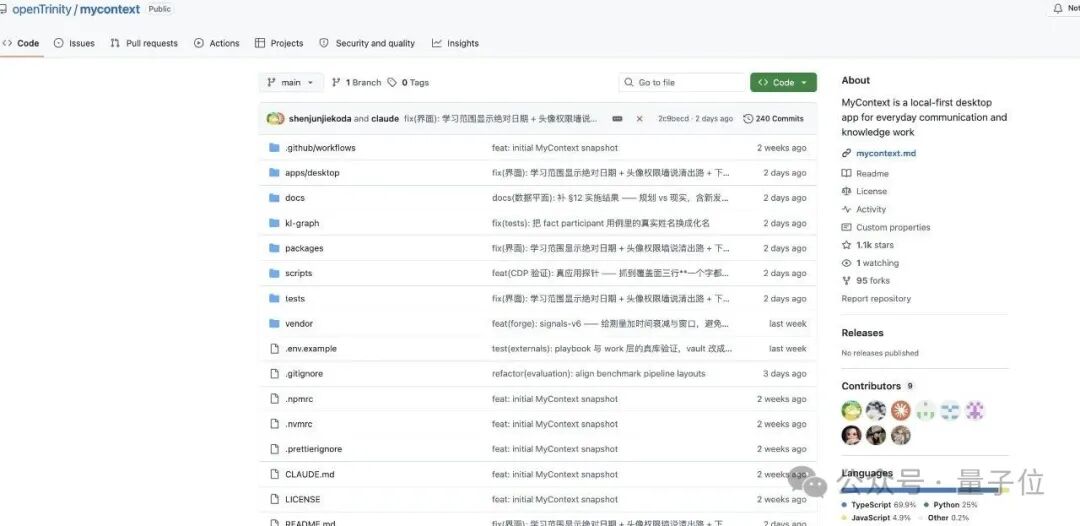Switch to Pull requests tab
The width and height of the screenshot is (1080, 526).
[144, 43]
